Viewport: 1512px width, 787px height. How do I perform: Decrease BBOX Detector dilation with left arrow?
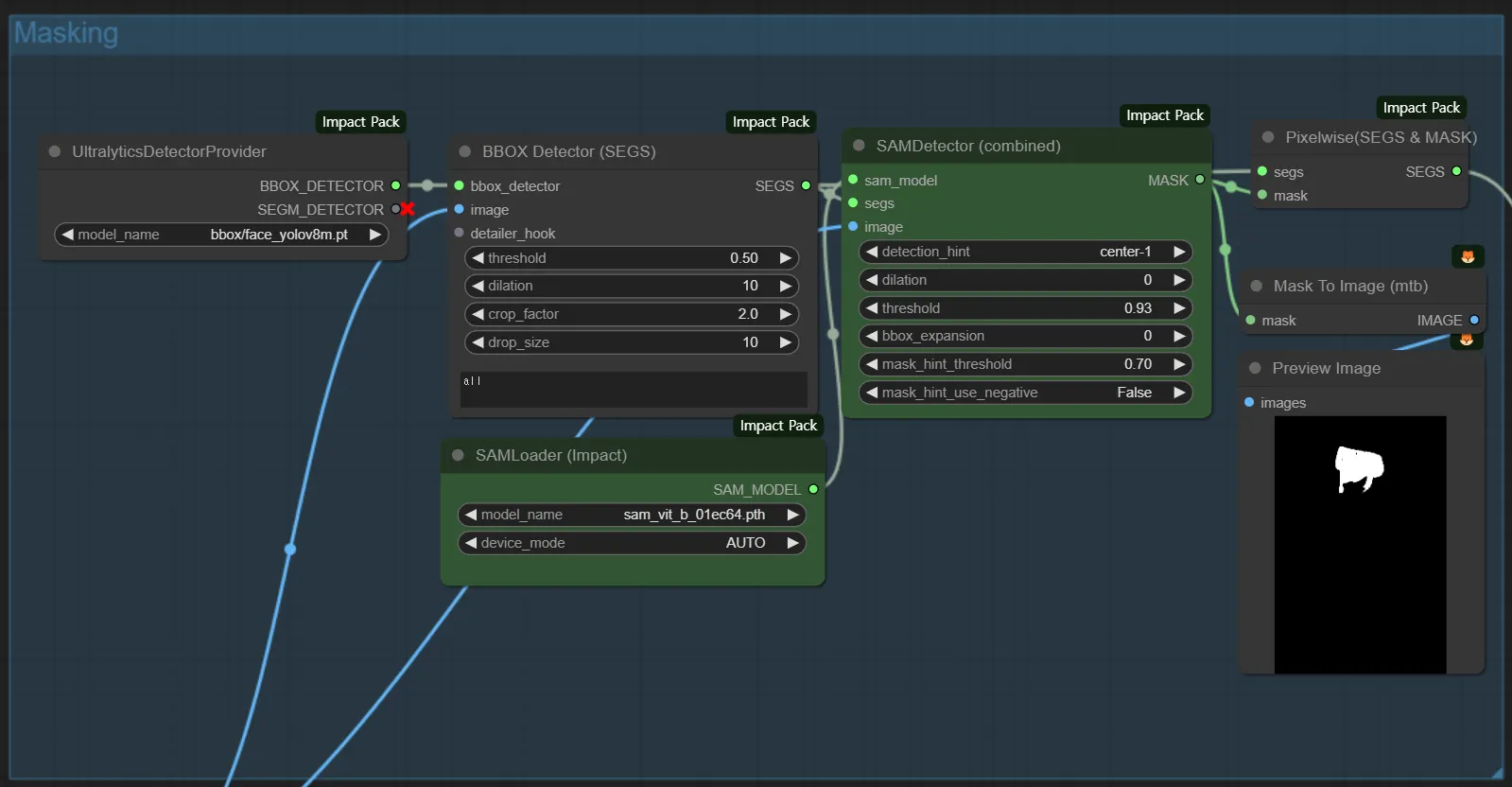click(478, 286)
